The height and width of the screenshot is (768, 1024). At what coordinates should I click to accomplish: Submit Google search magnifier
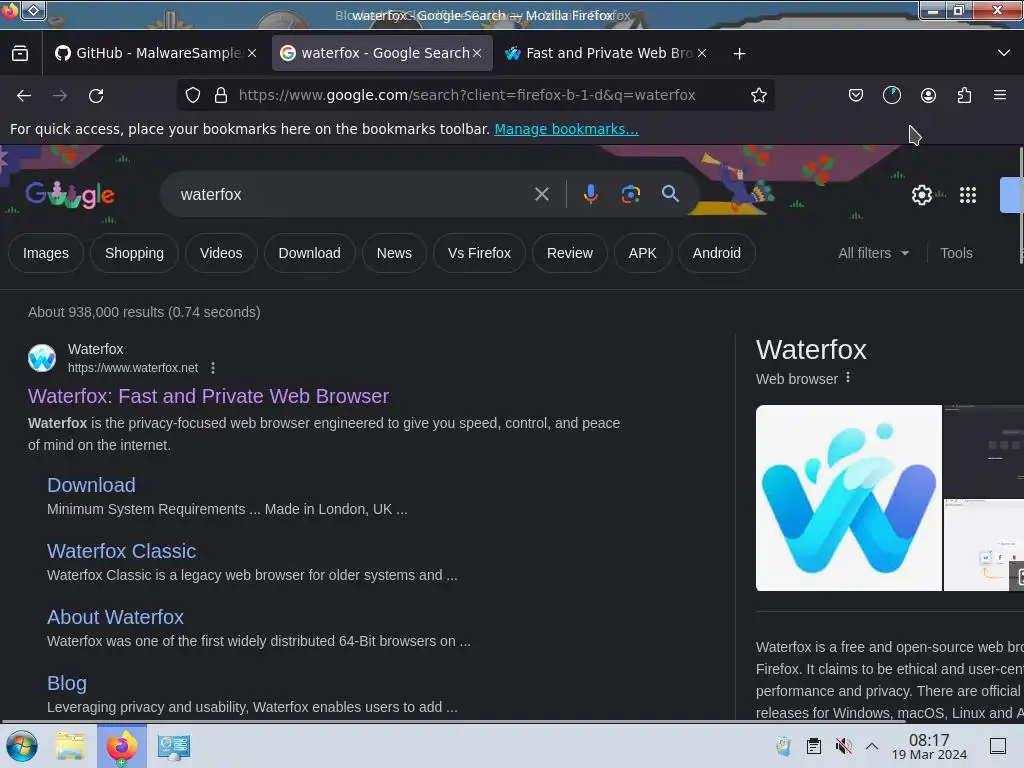[x=670, y=194]
